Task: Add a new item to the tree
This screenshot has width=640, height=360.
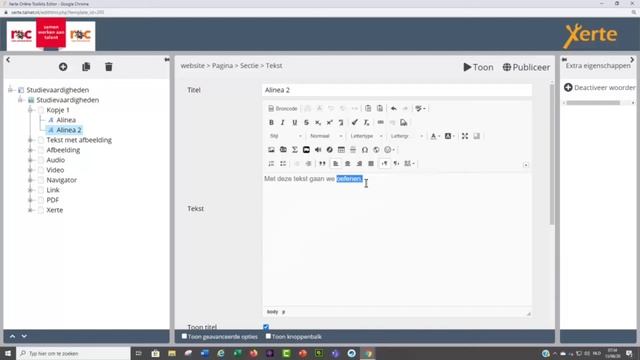Action: [x=63, y=67]
